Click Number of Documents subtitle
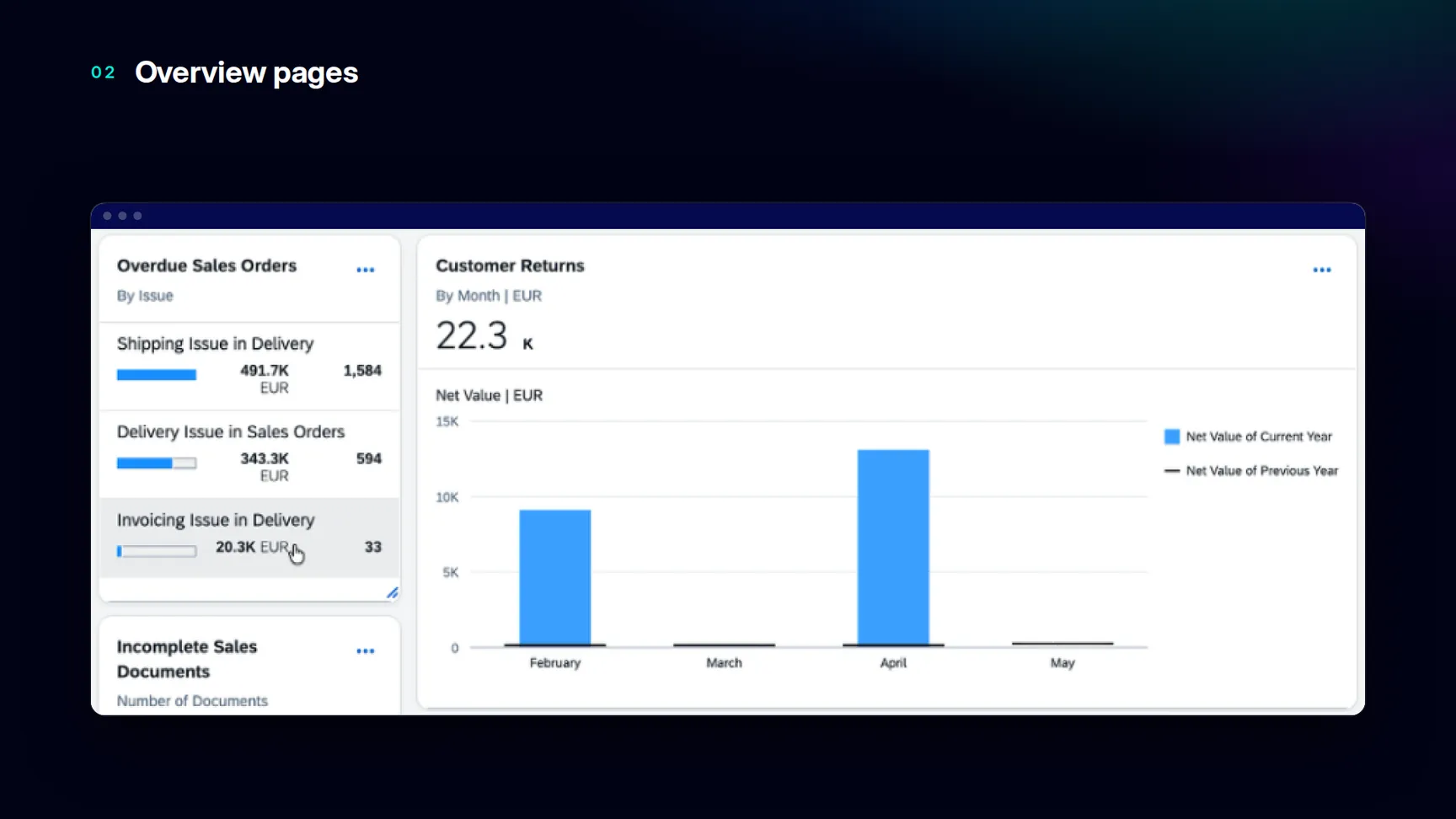The image size is (1456, 819). [192, 701]
